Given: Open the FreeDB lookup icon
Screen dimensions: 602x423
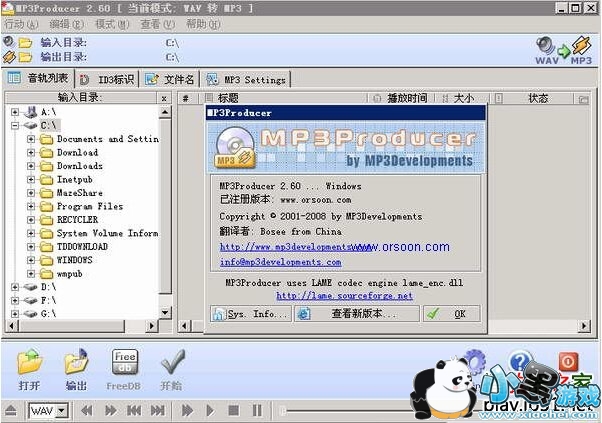Looking at the screenshot, I should [124, 361].
